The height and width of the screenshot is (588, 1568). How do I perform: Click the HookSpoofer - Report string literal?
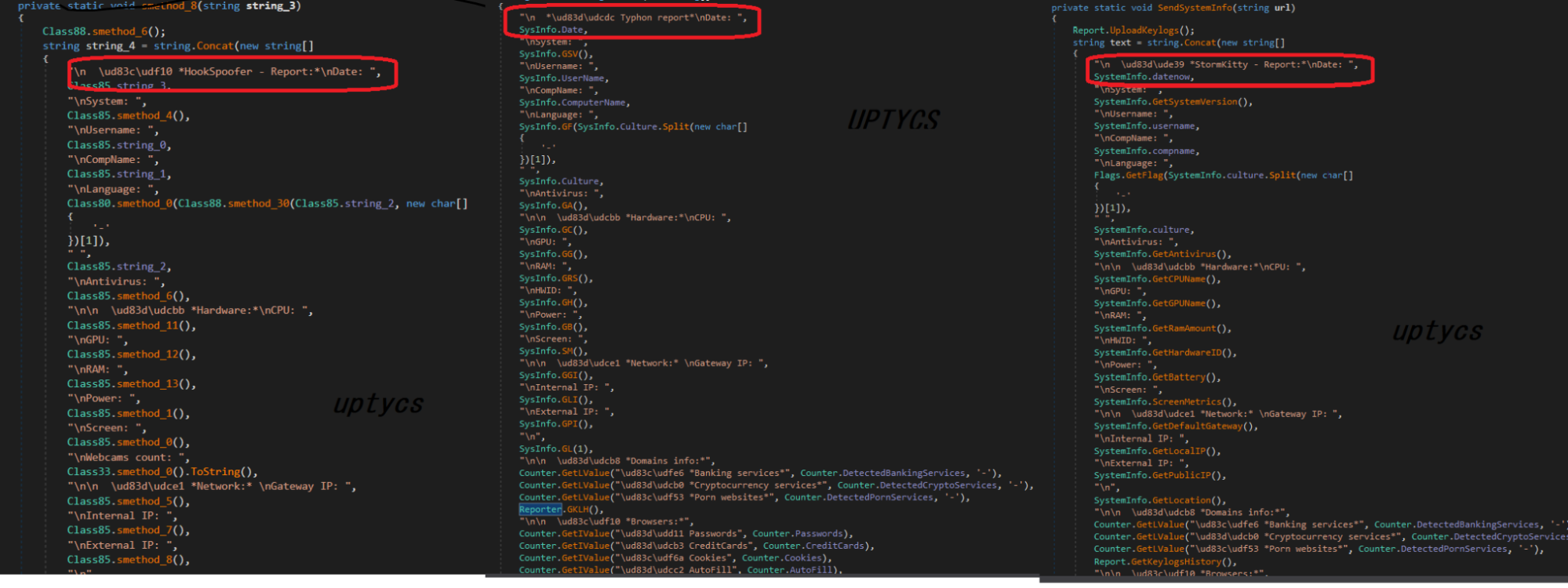tap(226, 71)
